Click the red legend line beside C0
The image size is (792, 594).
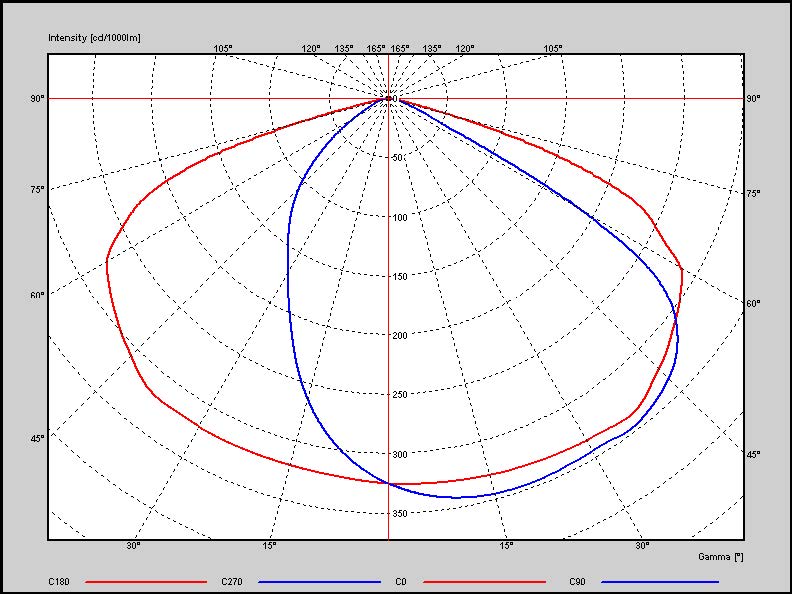485,582
